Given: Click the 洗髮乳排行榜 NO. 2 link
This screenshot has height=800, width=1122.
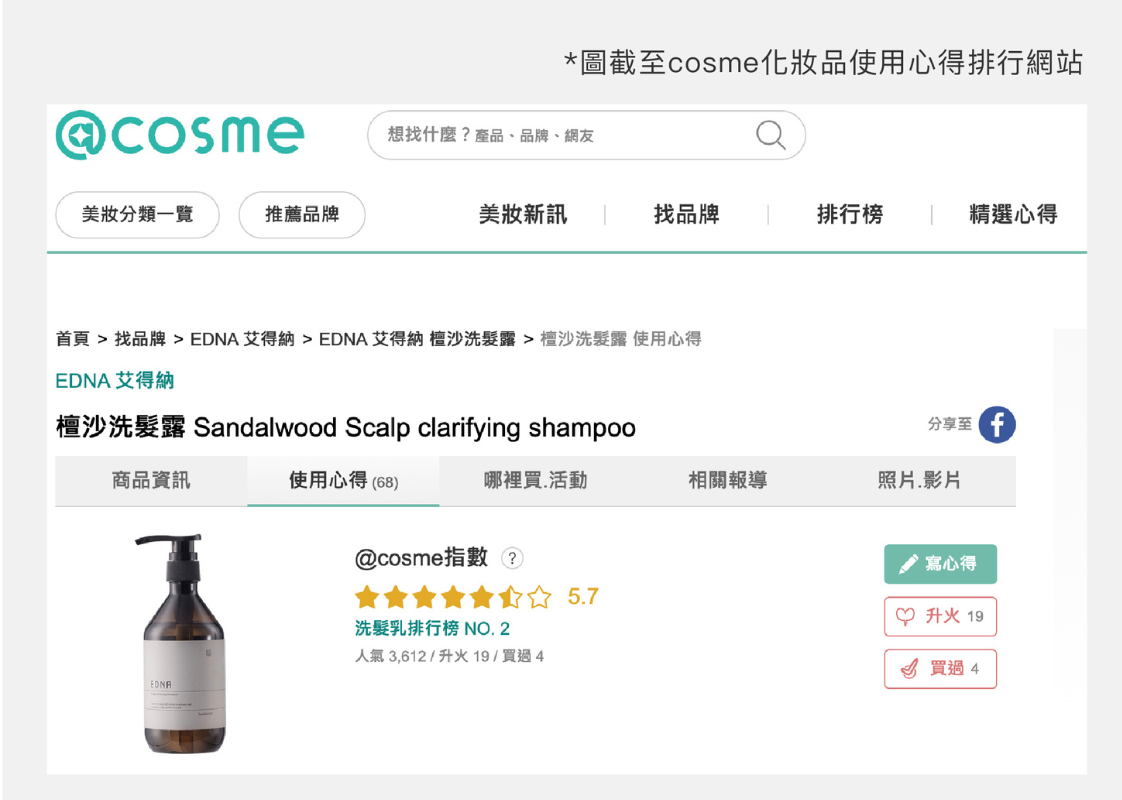Looking at the screenshot, I should coord(432,629).
